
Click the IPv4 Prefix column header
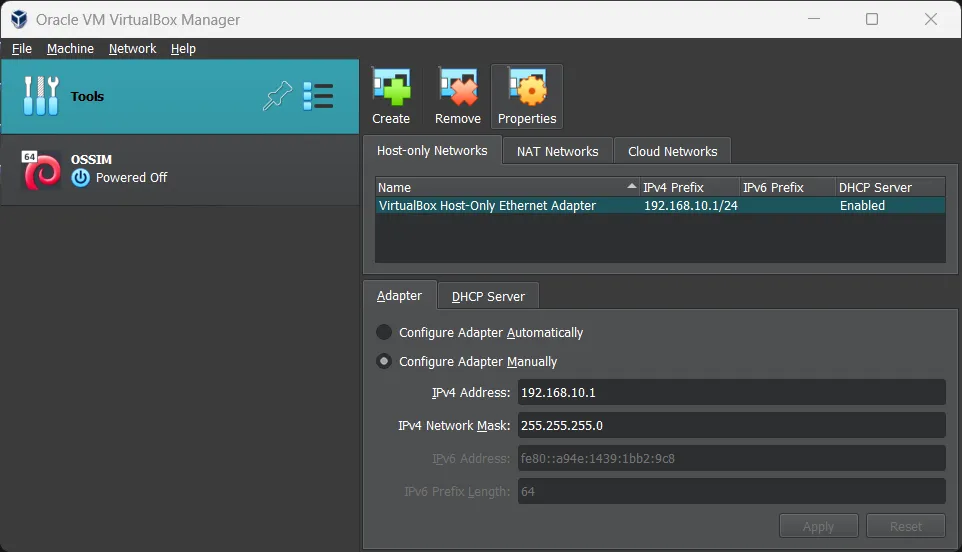coord(690,187)
